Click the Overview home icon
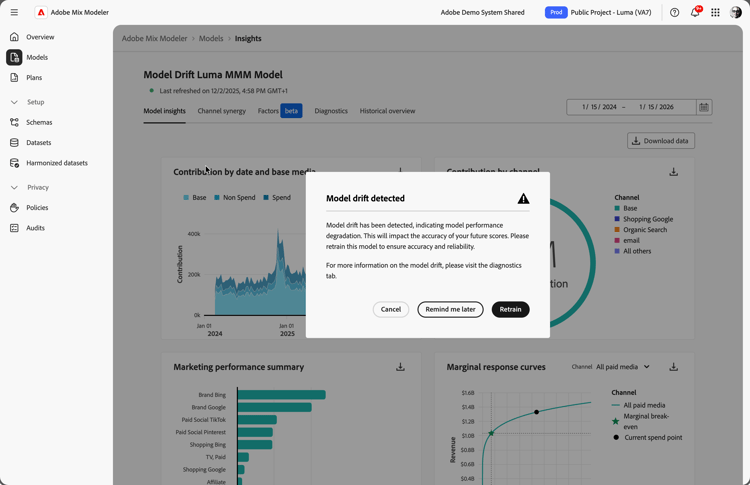Image resolution: width=750 pixels, height=485 pixels. (x=14, y=37)
